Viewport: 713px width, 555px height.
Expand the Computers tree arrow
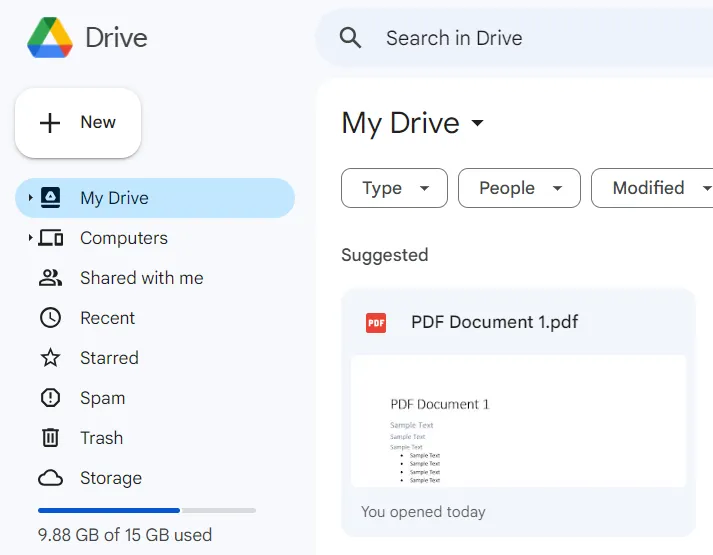coord(30,238)
